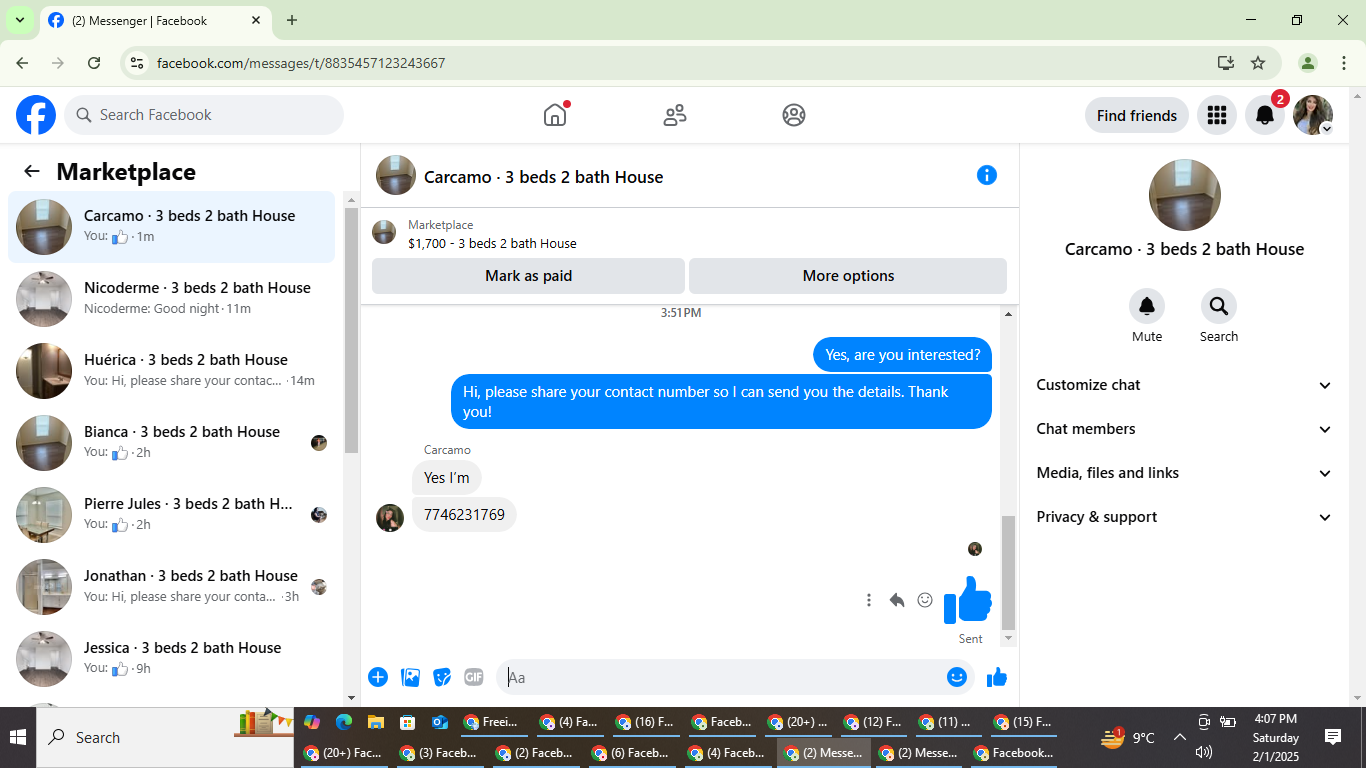Open Windows notification center icon
This screenshot has width=1366, height=768.
point(1333,737)
